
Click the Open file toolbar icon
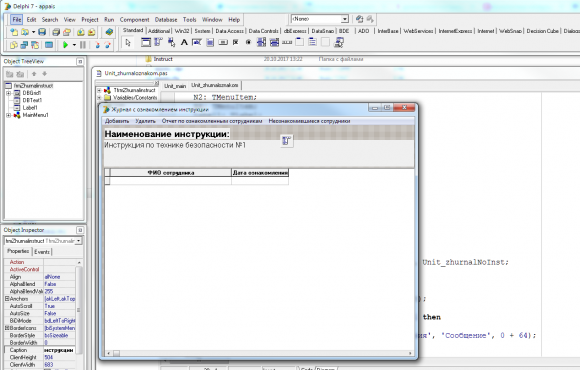pyautogui.click(x=25, y=32)
